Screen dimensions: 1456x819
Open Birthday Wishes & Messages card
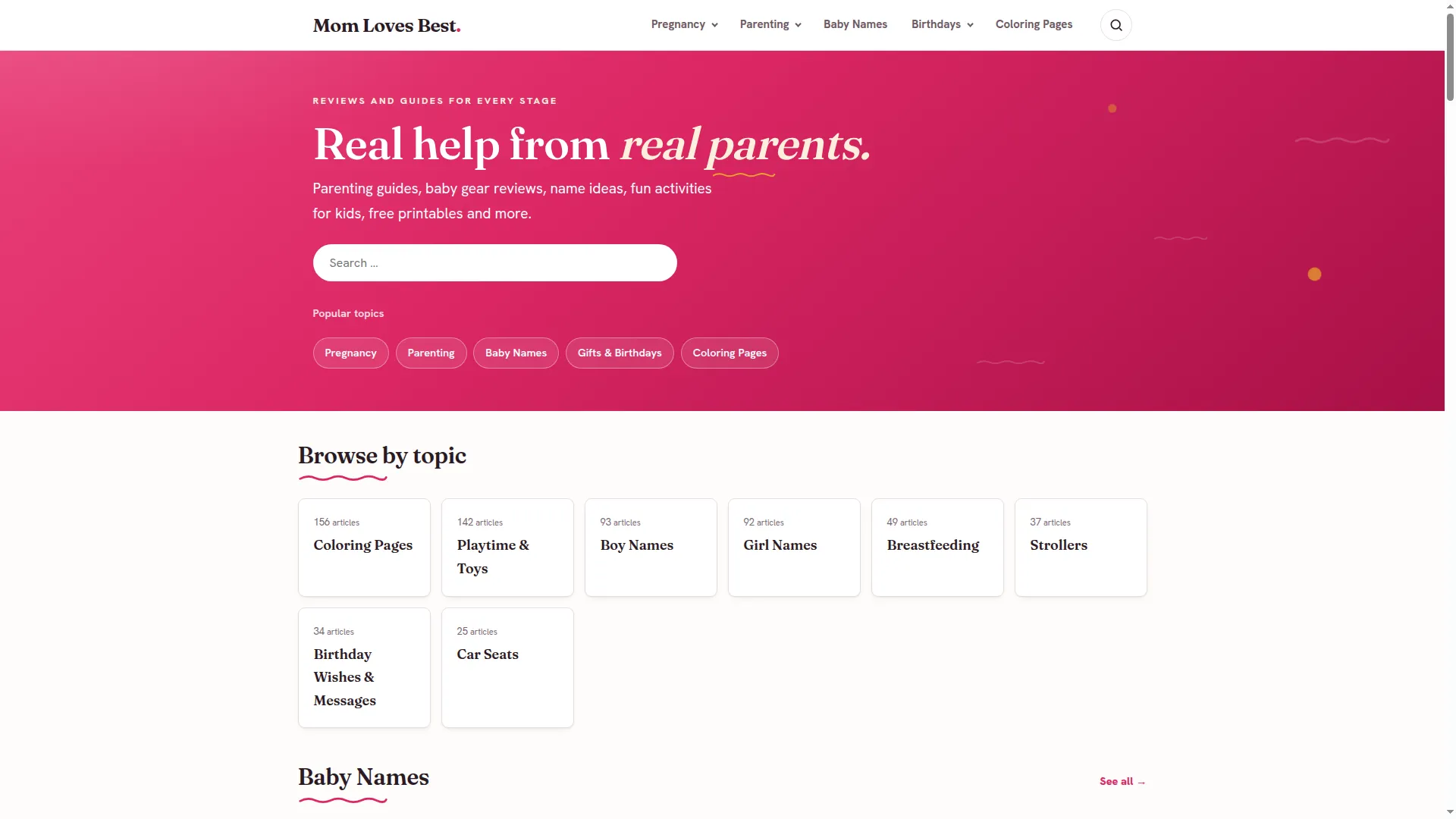click(364, 667)
